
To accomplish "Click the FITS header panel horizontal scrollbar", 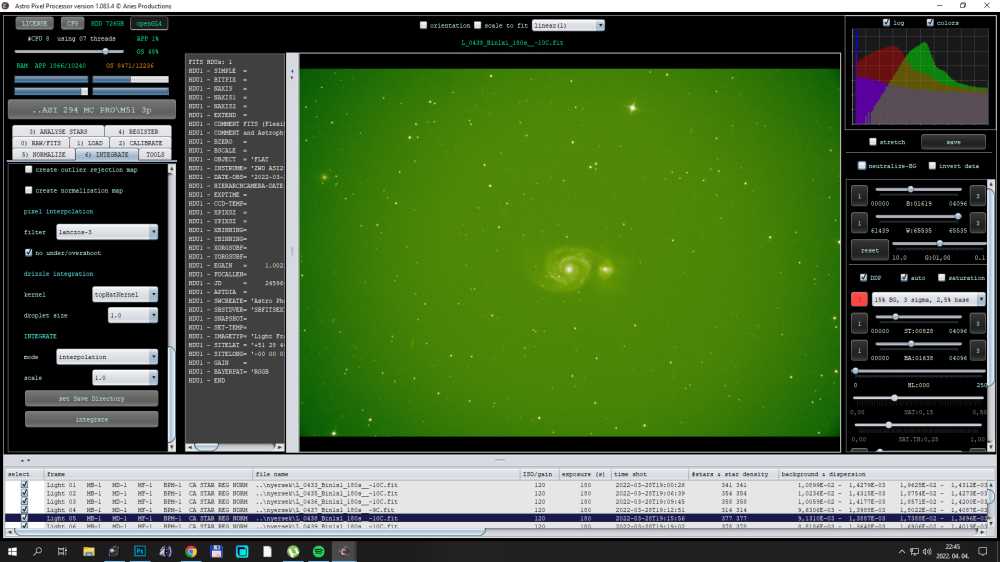I will tap(235, 447).
